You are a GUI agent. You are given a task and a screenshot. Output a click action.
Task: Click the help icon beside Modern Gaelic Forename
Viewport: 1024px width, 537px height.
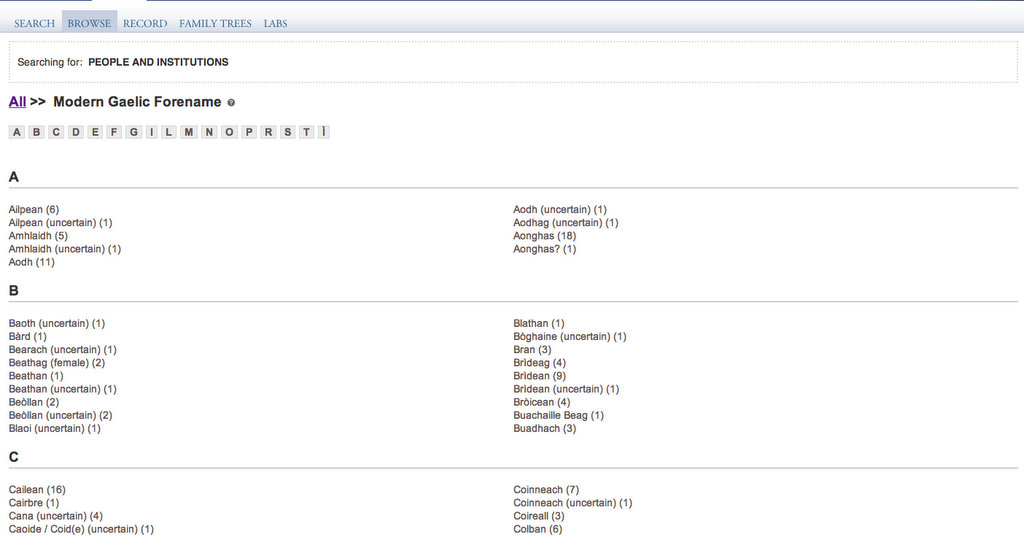(x=231, y=103)
